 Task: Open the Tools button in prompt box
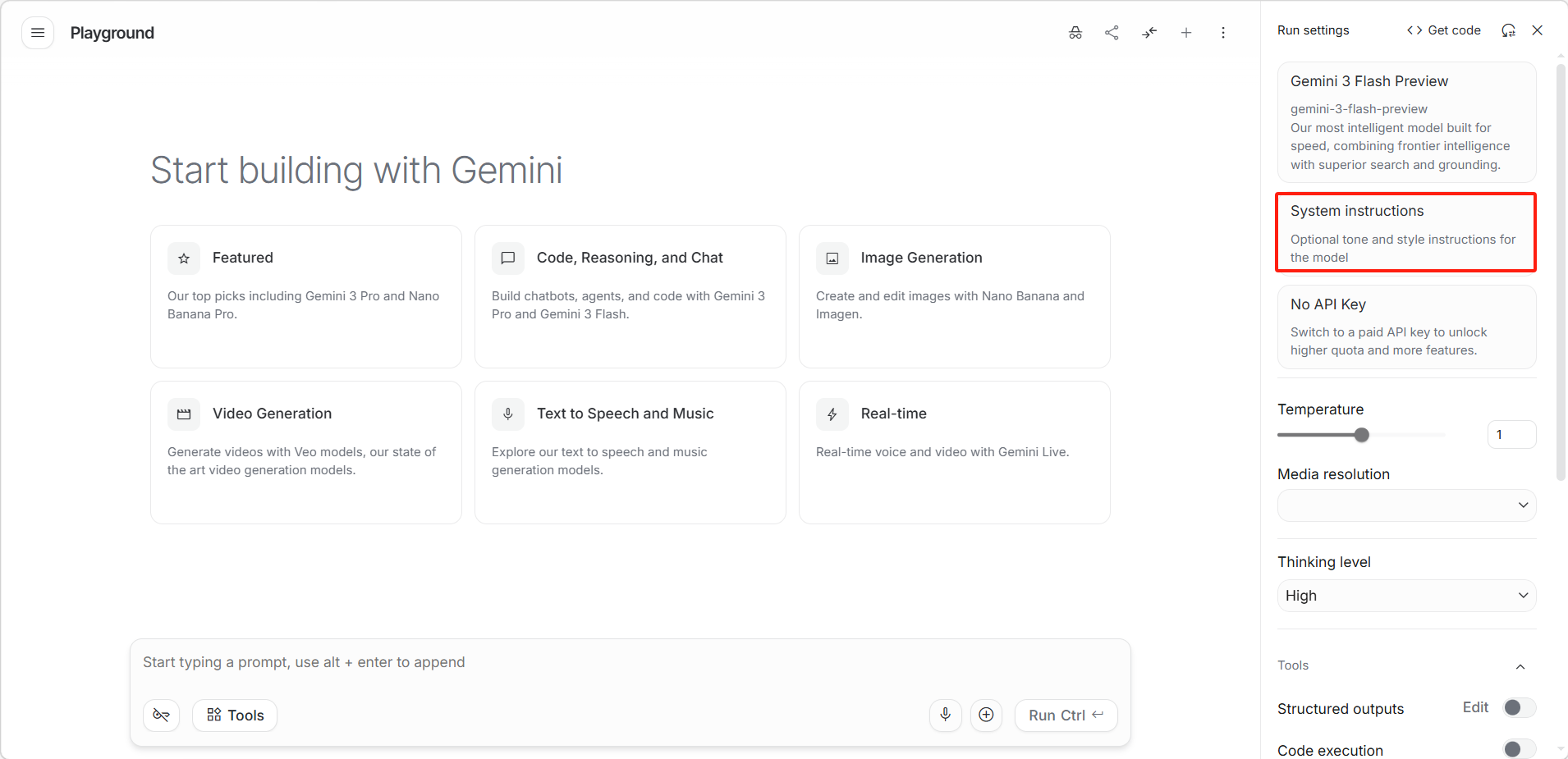click(235, 716)
